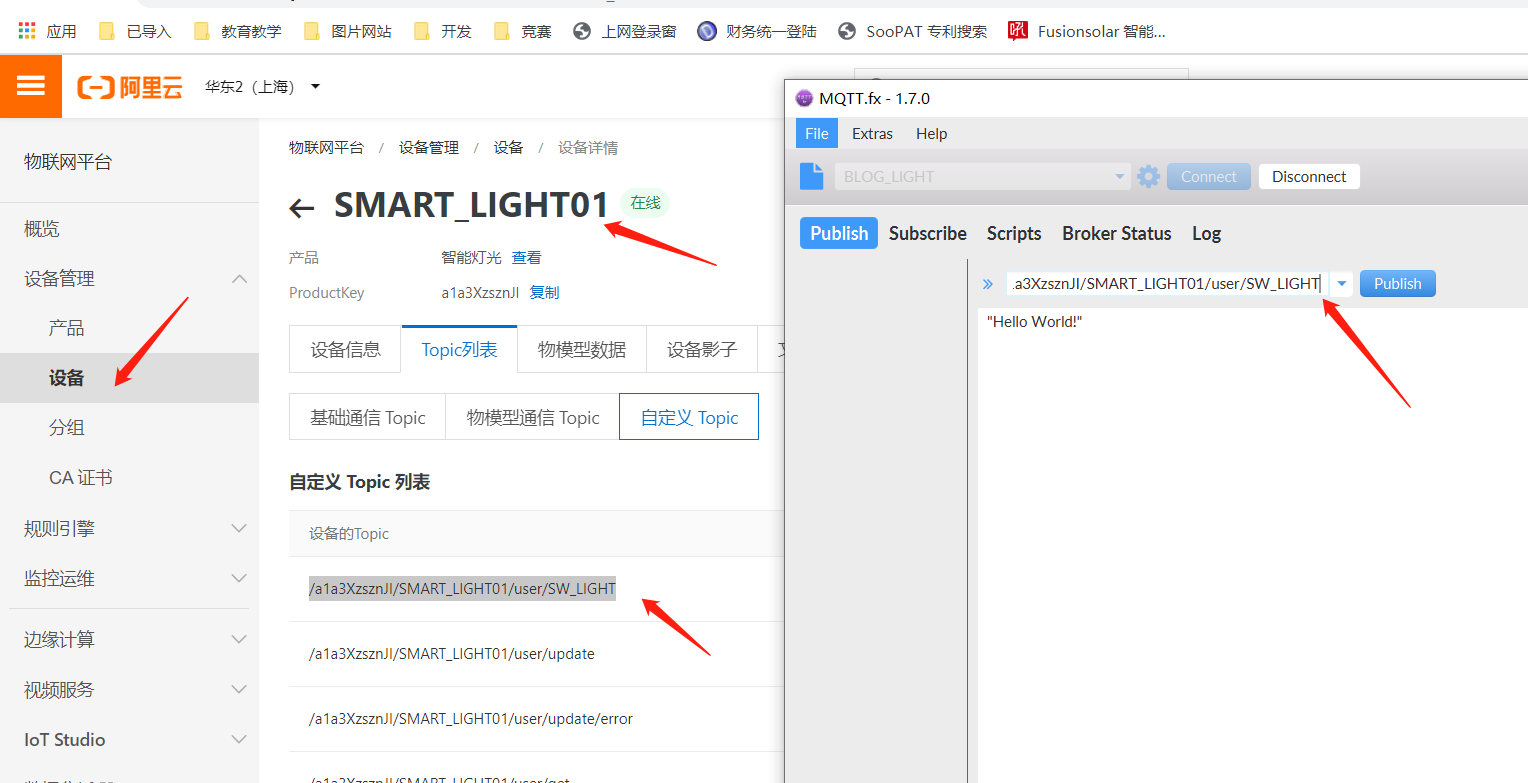Viewport: 1528px width, 783px height.
Task: Click the /user/update/error topic row
Action: [x=470, y=719]
